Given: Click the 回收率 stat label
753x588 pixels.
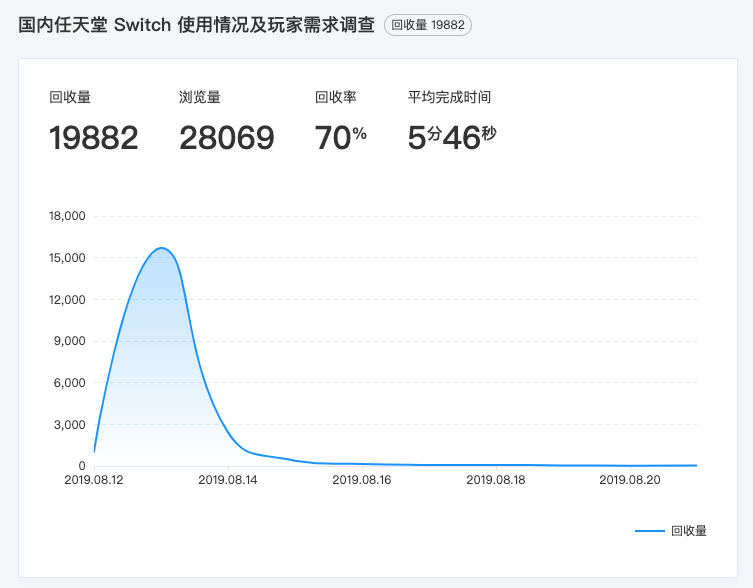Looking at the screenshot, I should point(336,97).
